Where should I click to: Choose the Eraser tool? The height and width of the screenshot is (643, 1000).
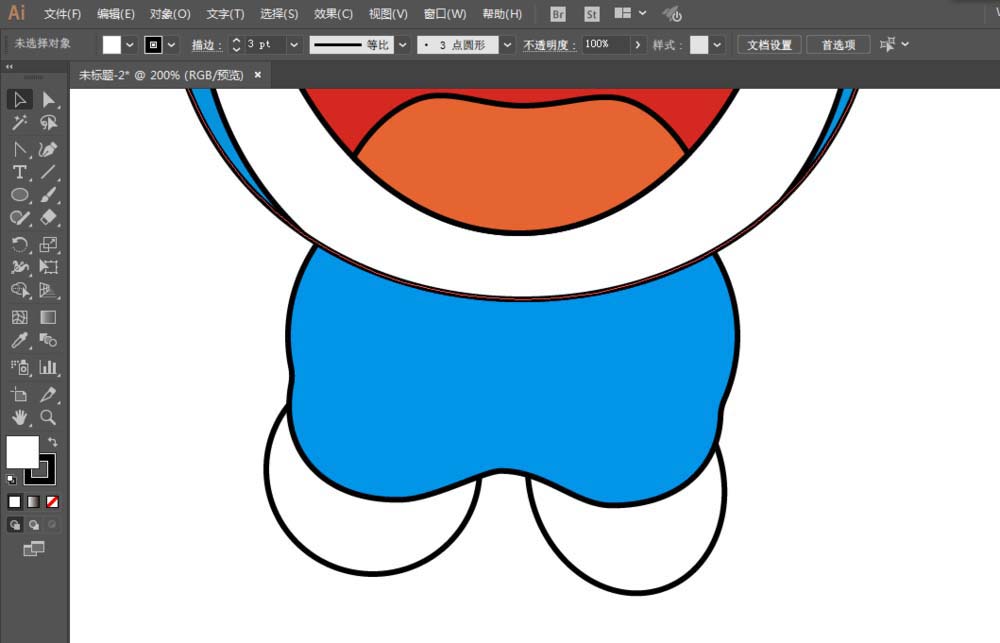click(x=48, y=218)
